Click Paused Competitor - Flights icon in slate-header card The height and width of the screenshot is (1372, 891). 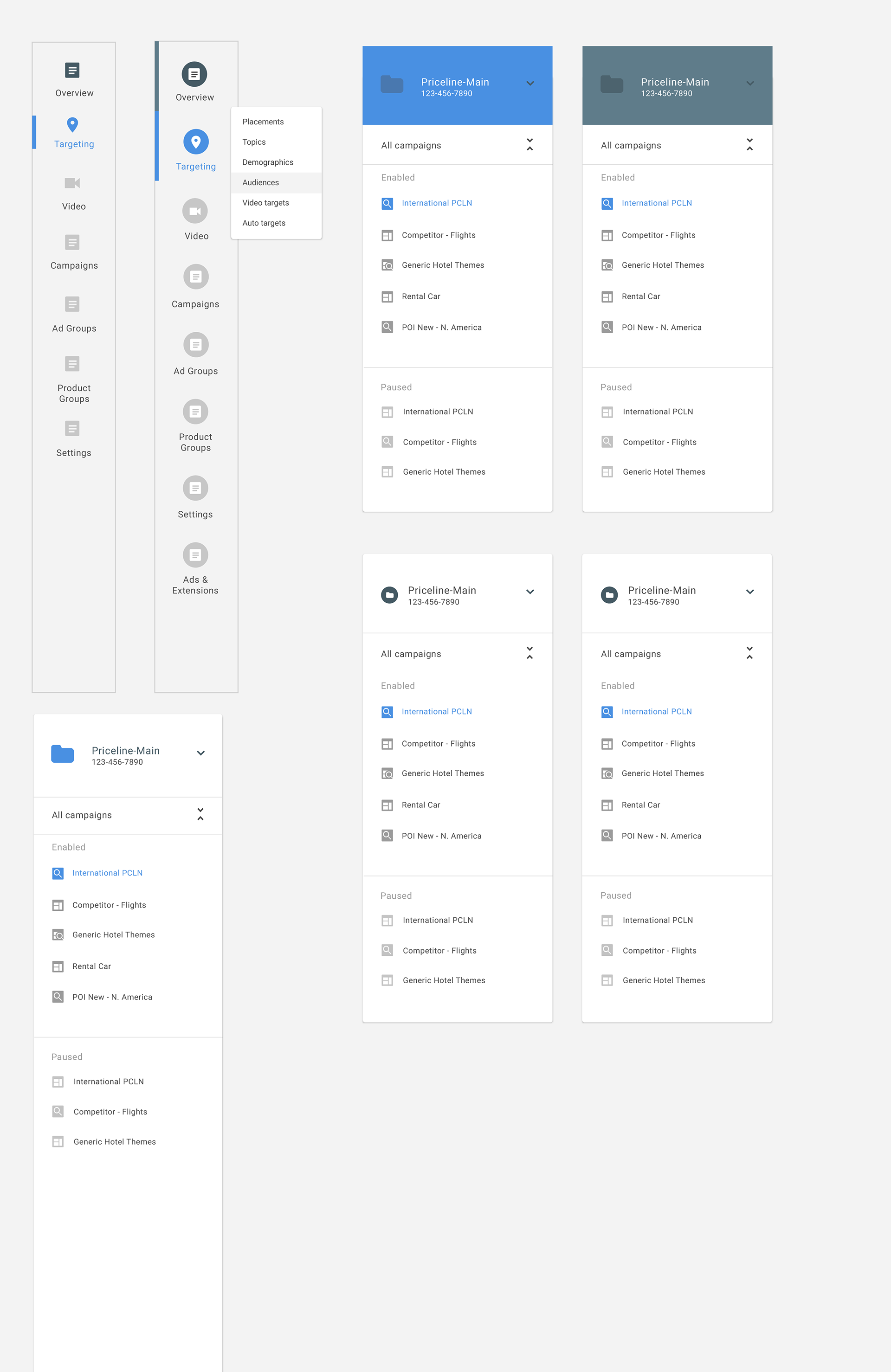[x=607, y=442]
